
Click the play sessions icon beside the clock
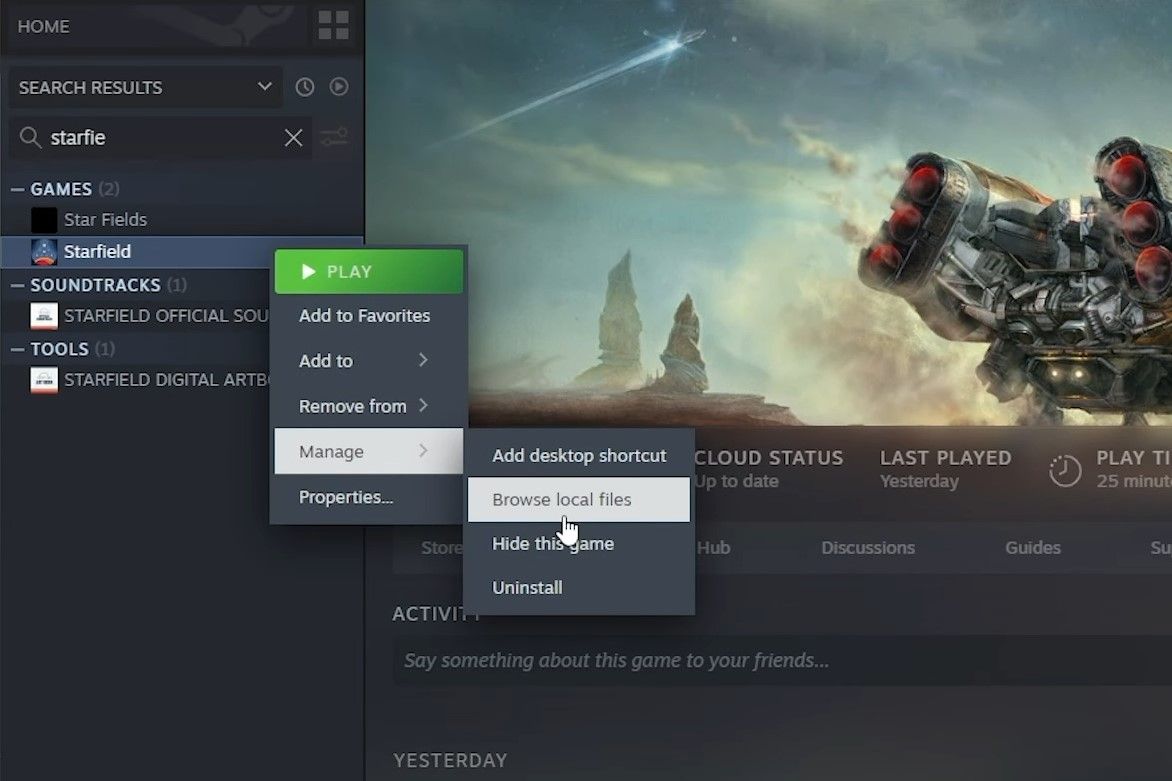339,87
